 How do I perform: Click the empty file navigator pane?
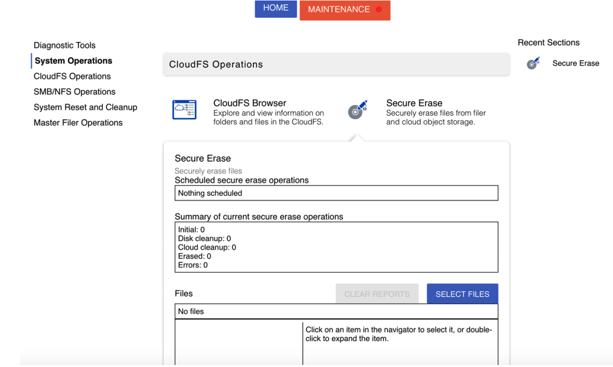(x=238, y=343)
